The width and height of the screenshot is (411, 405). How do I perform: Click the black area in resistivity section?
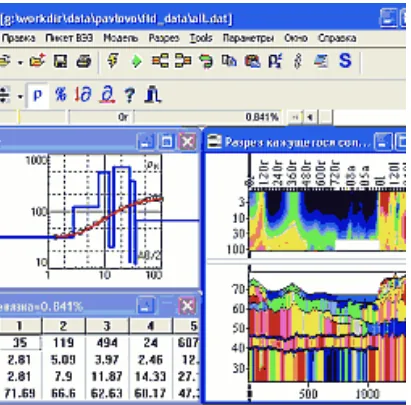(333, 207)
